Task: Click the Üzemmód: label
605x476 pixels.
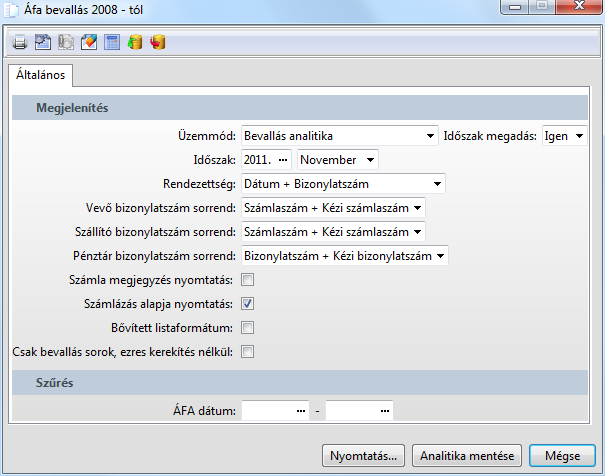Action: click(207, 136)
